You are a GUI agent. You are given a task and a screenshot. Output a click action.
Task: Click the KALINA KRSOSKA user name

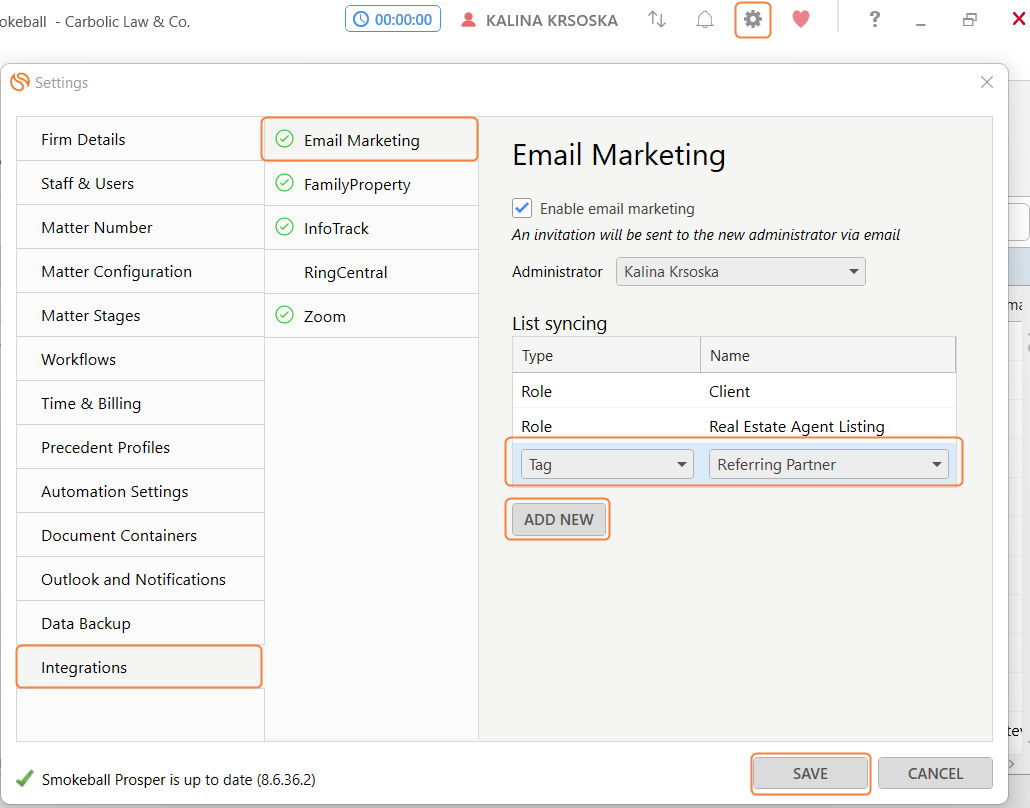coord(552,21)
